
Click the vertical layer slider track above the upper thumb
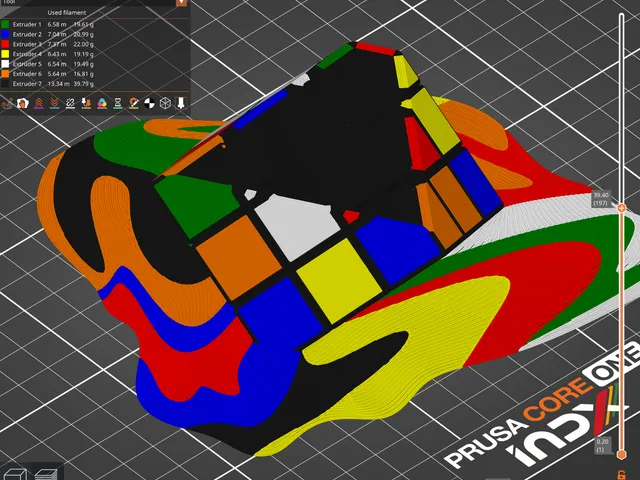621,109
